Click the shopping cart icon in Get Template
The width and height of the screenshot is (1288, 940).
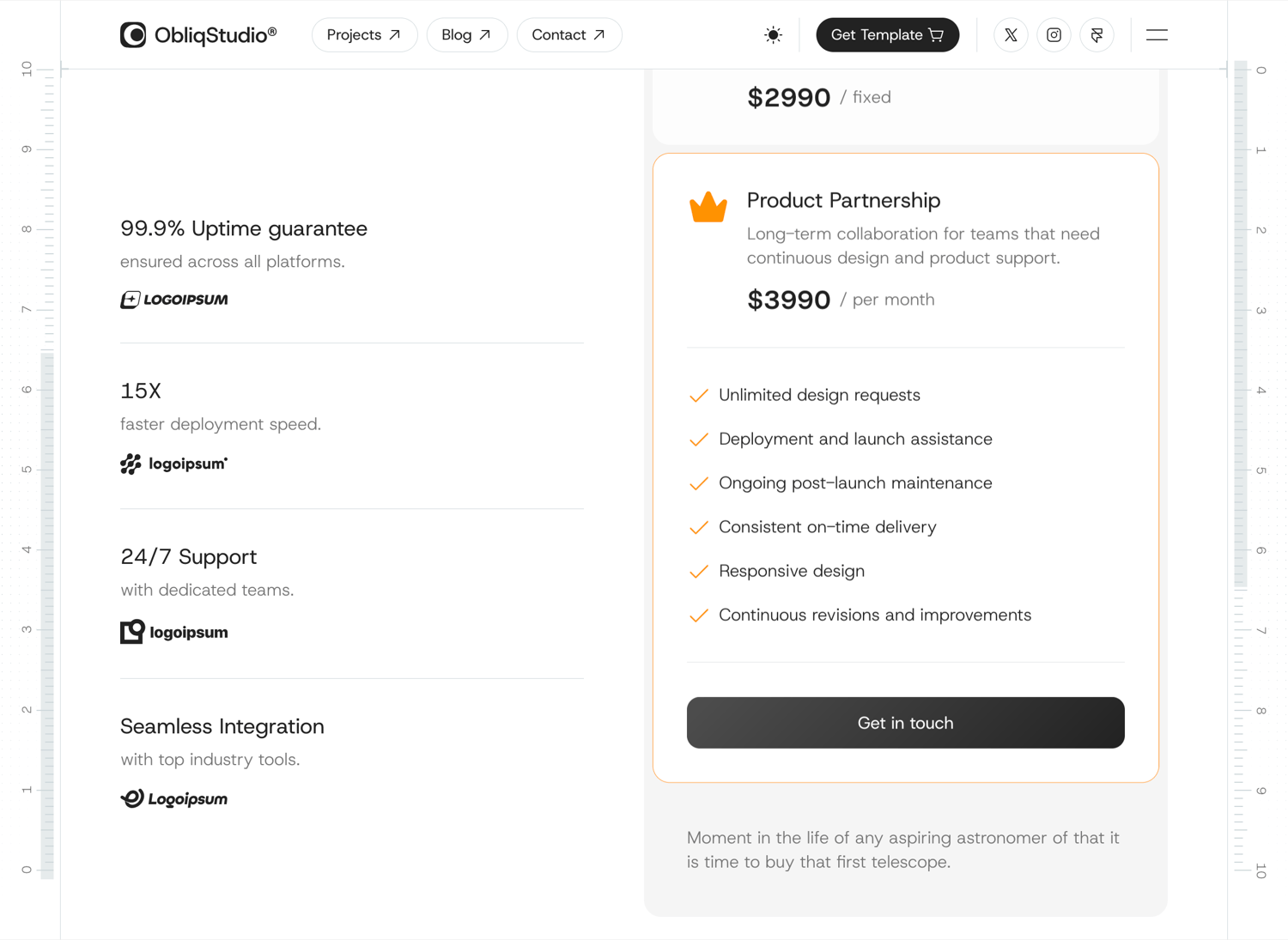[936, 35]
